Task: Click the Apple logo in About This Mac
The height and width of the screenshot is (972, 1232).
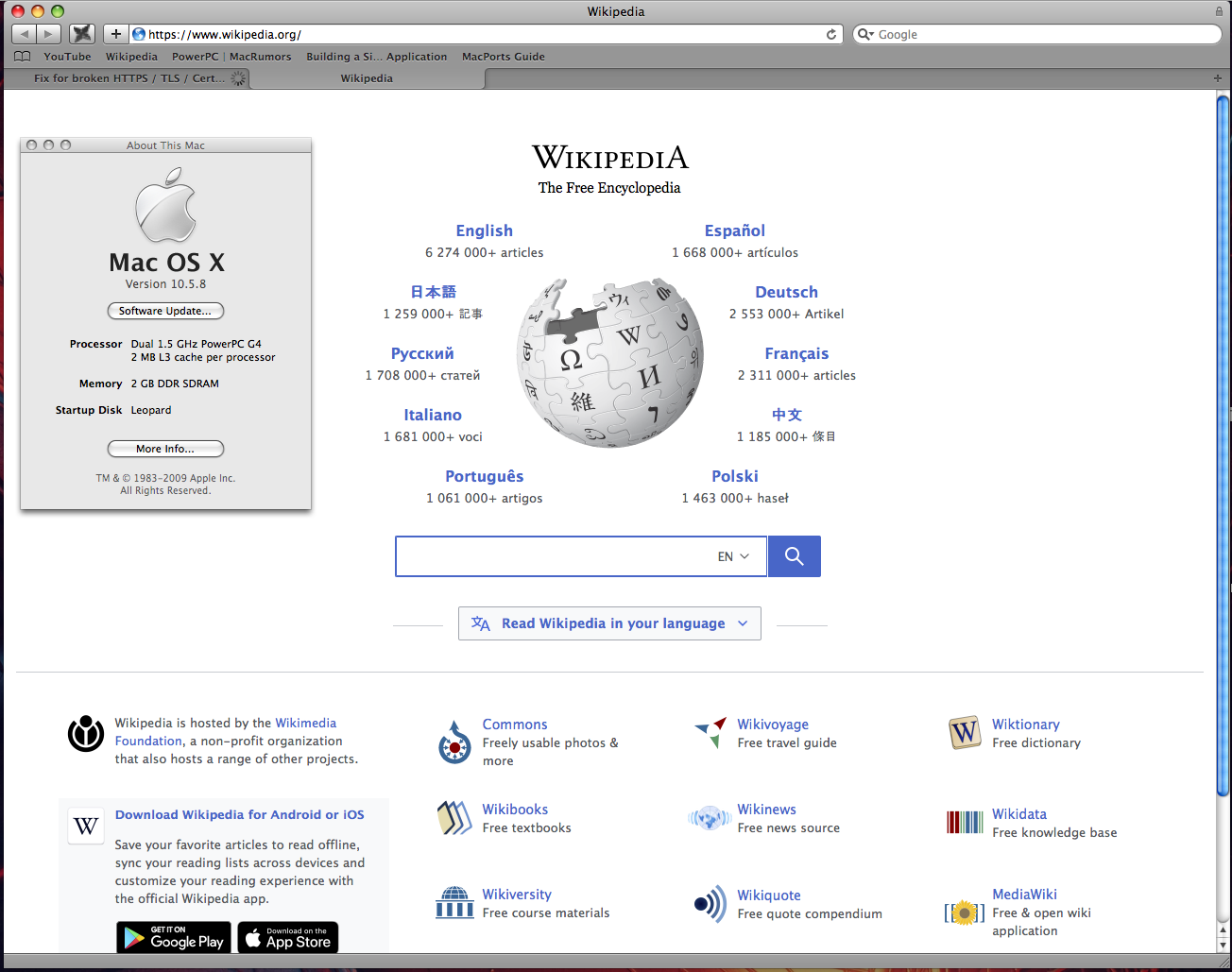Action: tap(166, 205)
